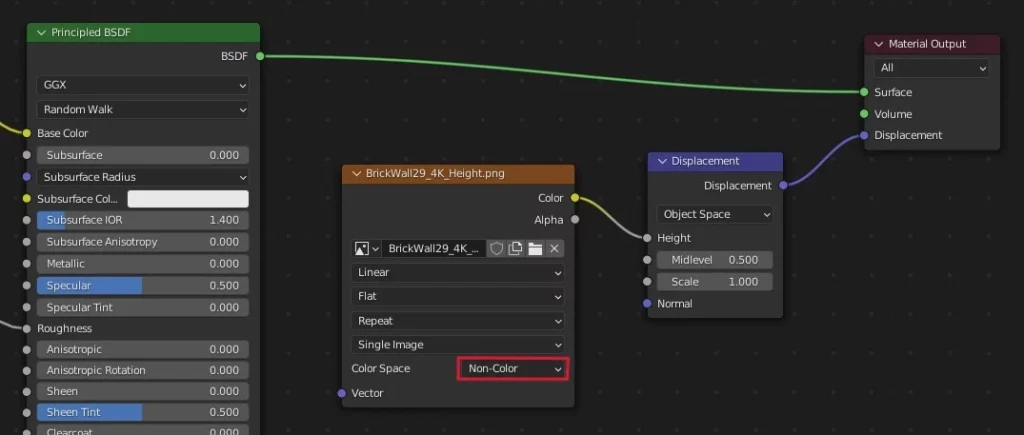Screen dimensions: 1024x435
Task: Open the Single Image source dropdown
Action: pos(458,345)
